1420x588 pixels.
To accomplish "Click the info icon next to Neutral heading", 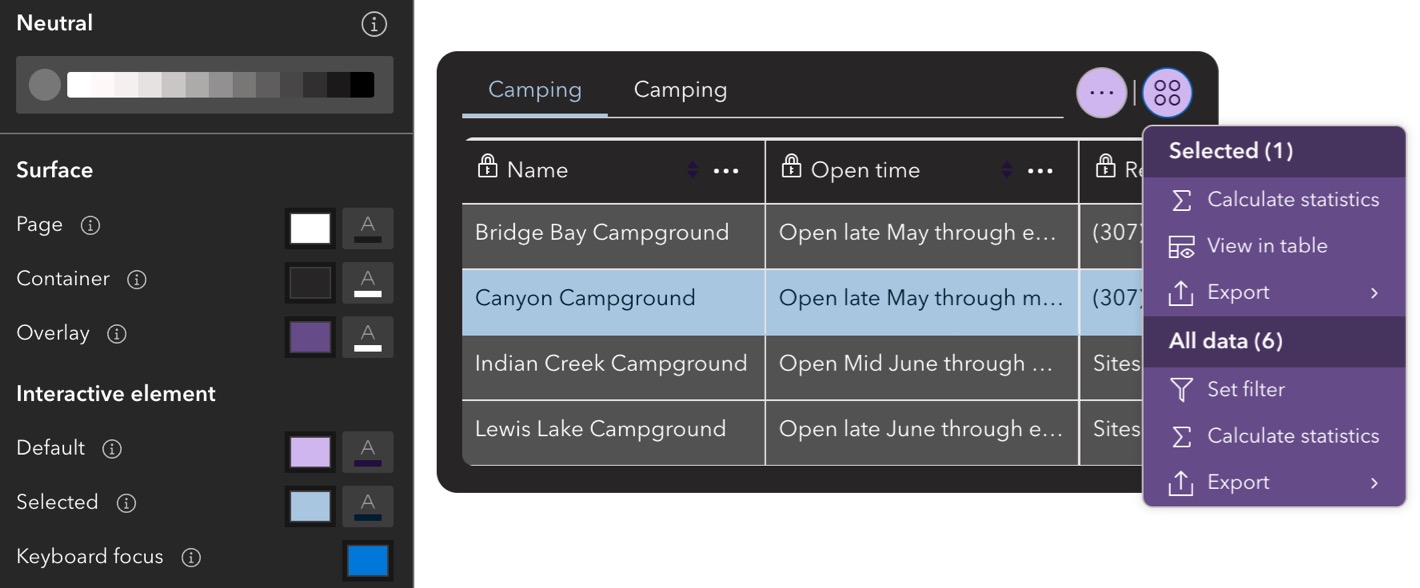I will coord(374,23).
